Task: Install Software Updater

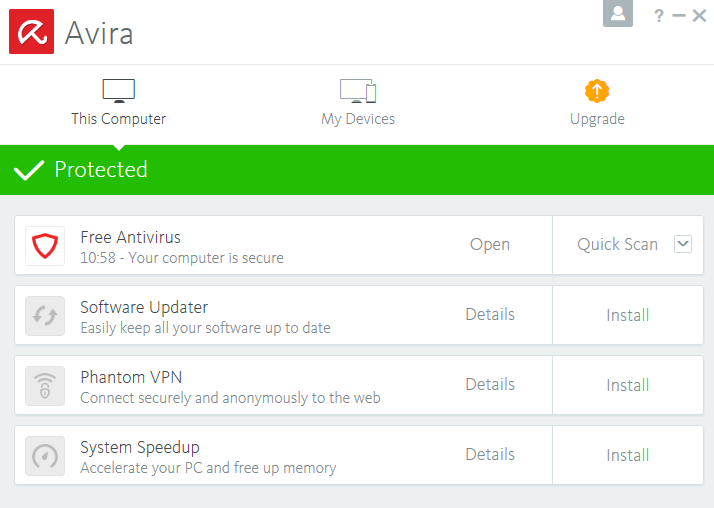Action: pos(628,315)
